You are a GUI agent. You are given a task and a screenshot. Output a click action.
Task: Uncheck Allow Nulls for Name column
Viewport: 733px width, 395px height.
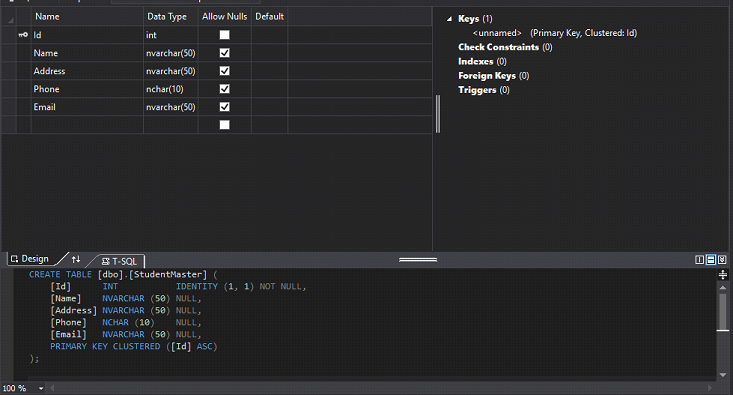(225, 53)
